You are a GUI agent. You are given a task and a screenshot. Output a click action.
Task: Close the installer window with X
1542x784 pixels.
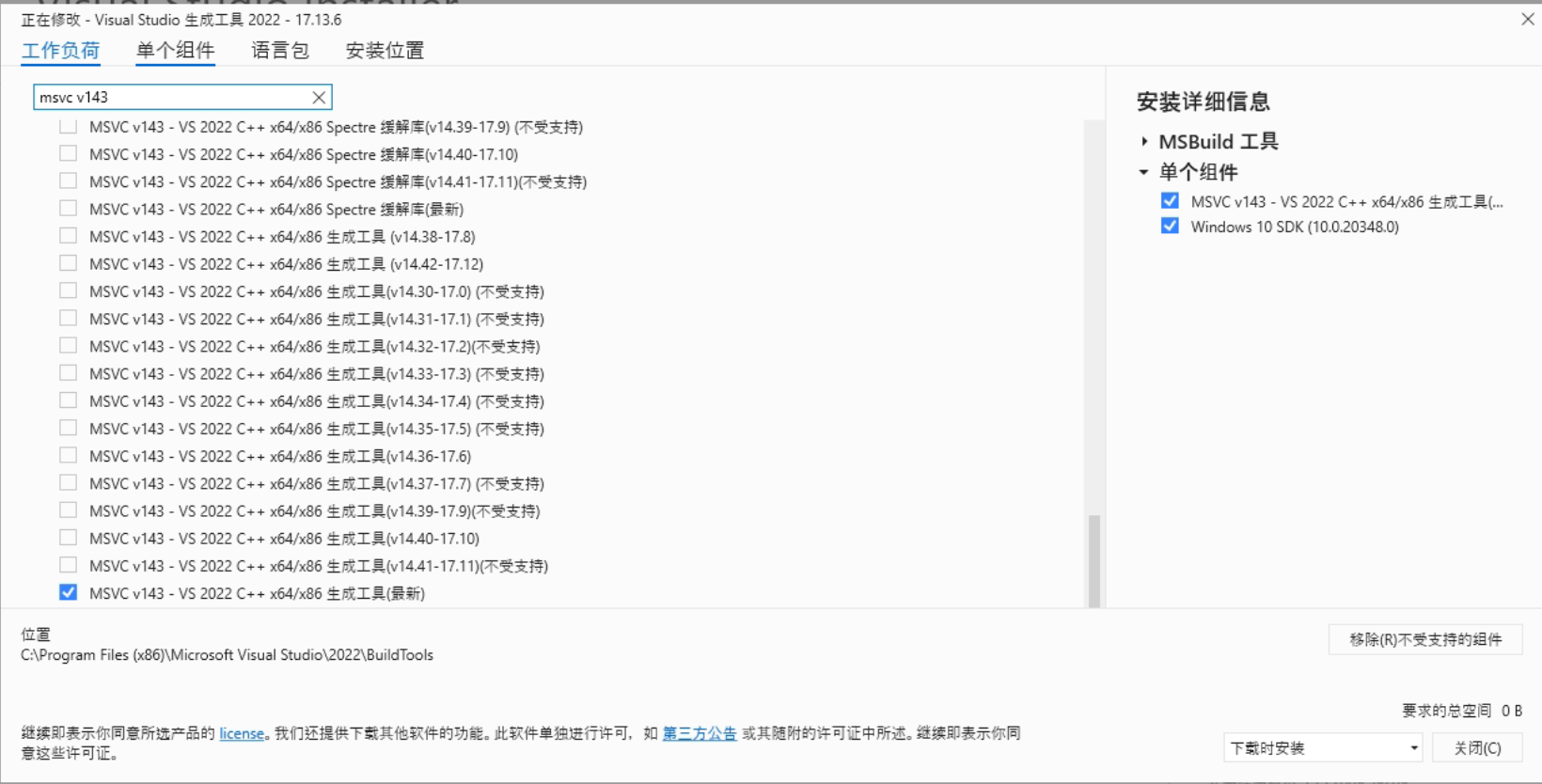[1528, 19]
